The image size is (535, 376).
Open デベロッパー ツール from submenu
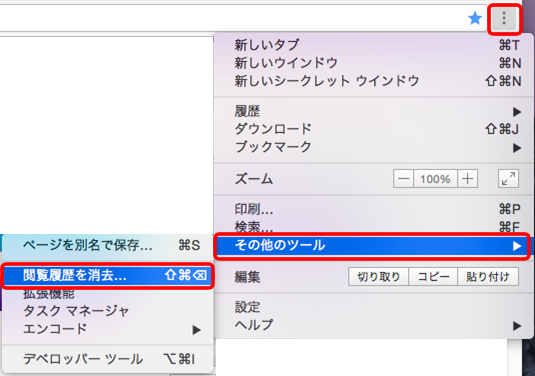coord(107,359)
